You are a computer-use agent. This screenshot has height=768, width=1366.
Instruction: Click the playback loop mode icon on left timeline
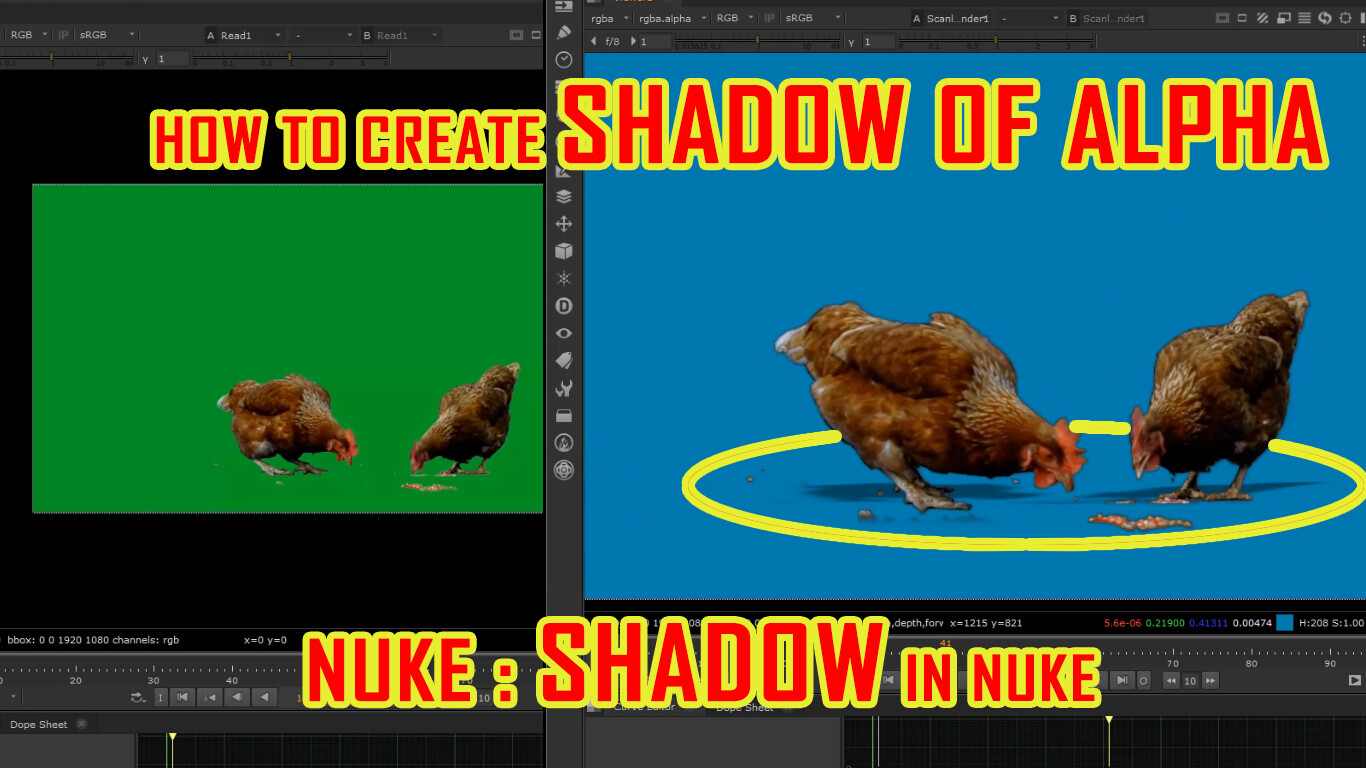pyautogui.click(x=138, y=697)
